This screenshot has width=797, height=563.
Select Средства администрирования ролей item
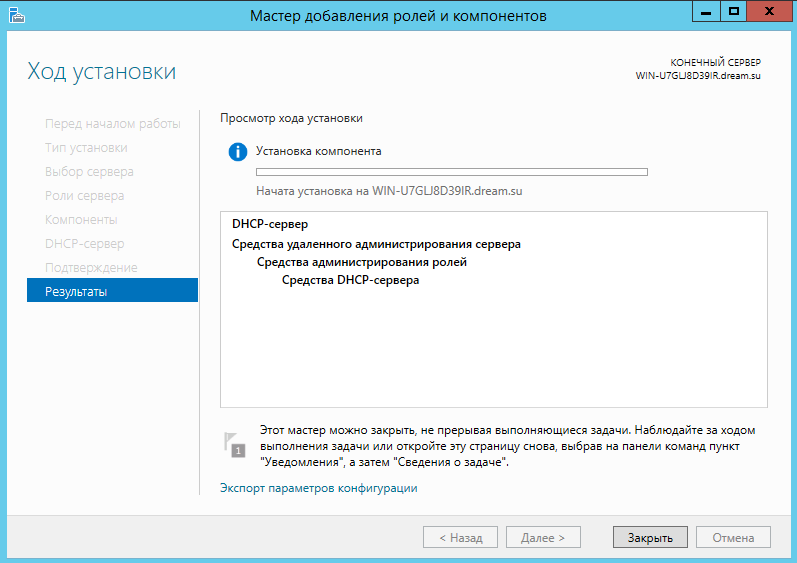click(x=361, y=262)
